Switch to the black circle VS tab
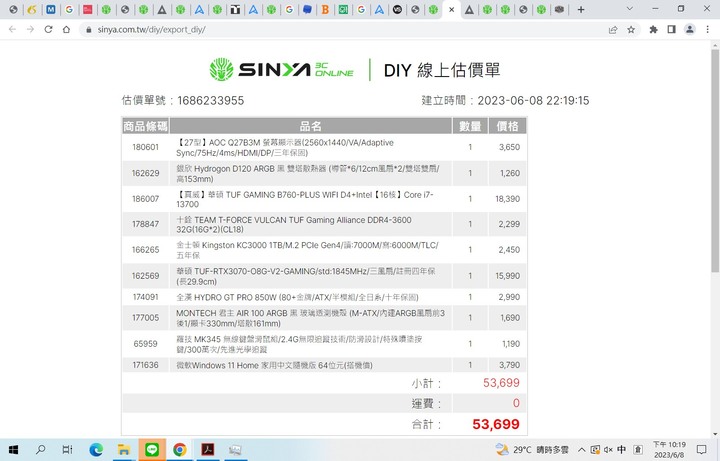This screenshot has width=720, height=461. tap(397, 9)
